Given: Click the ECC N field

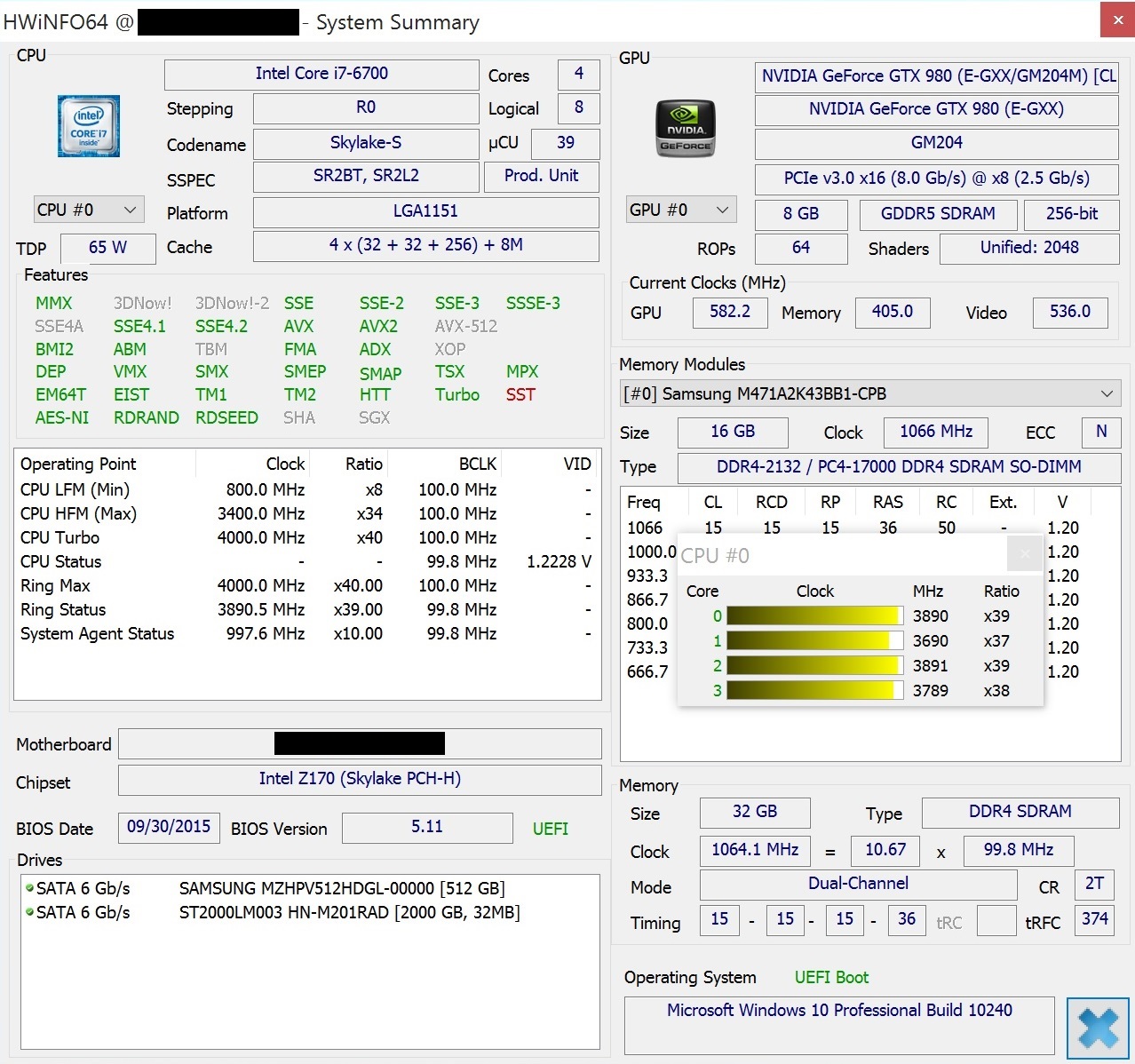Looking at the screenshot, I should coord(1101,433).
